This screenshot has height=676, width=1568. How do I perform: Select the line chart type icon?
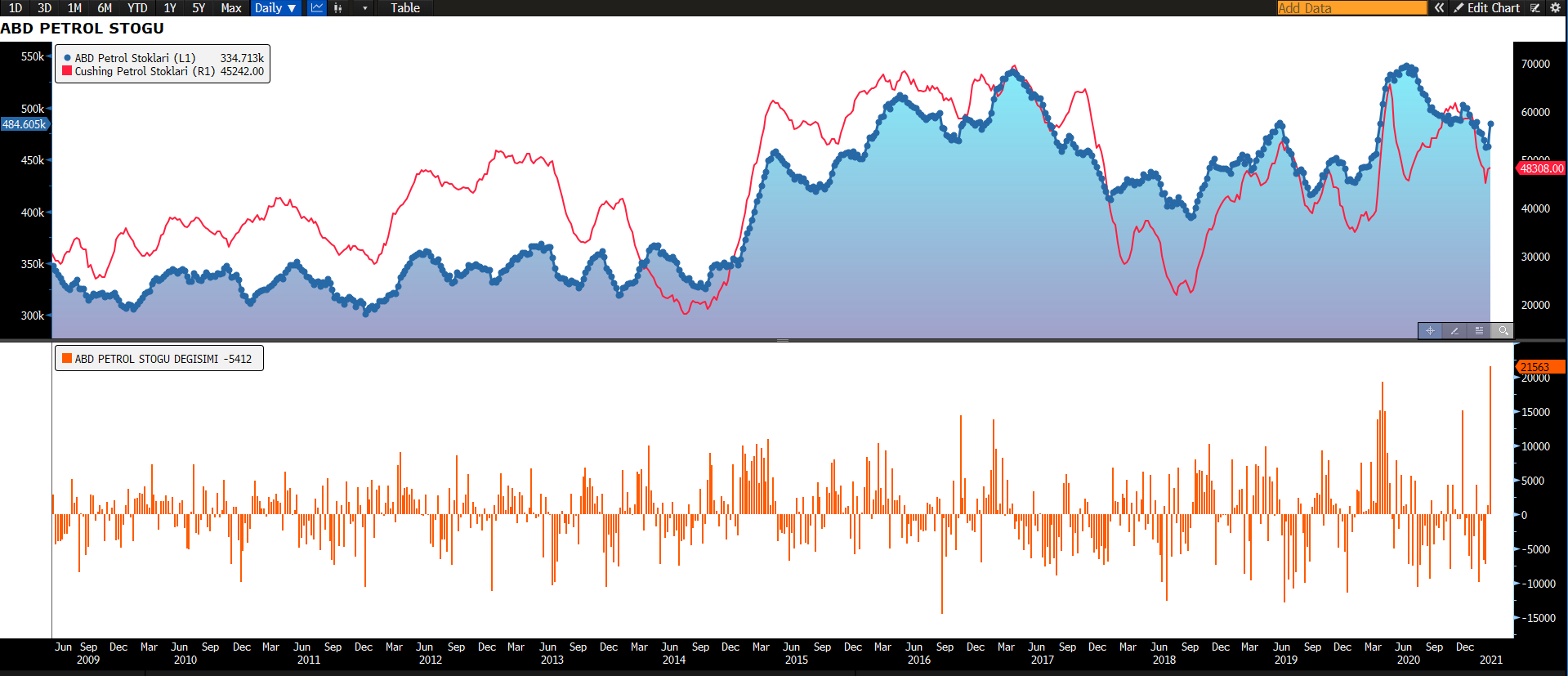click(317, 8)
